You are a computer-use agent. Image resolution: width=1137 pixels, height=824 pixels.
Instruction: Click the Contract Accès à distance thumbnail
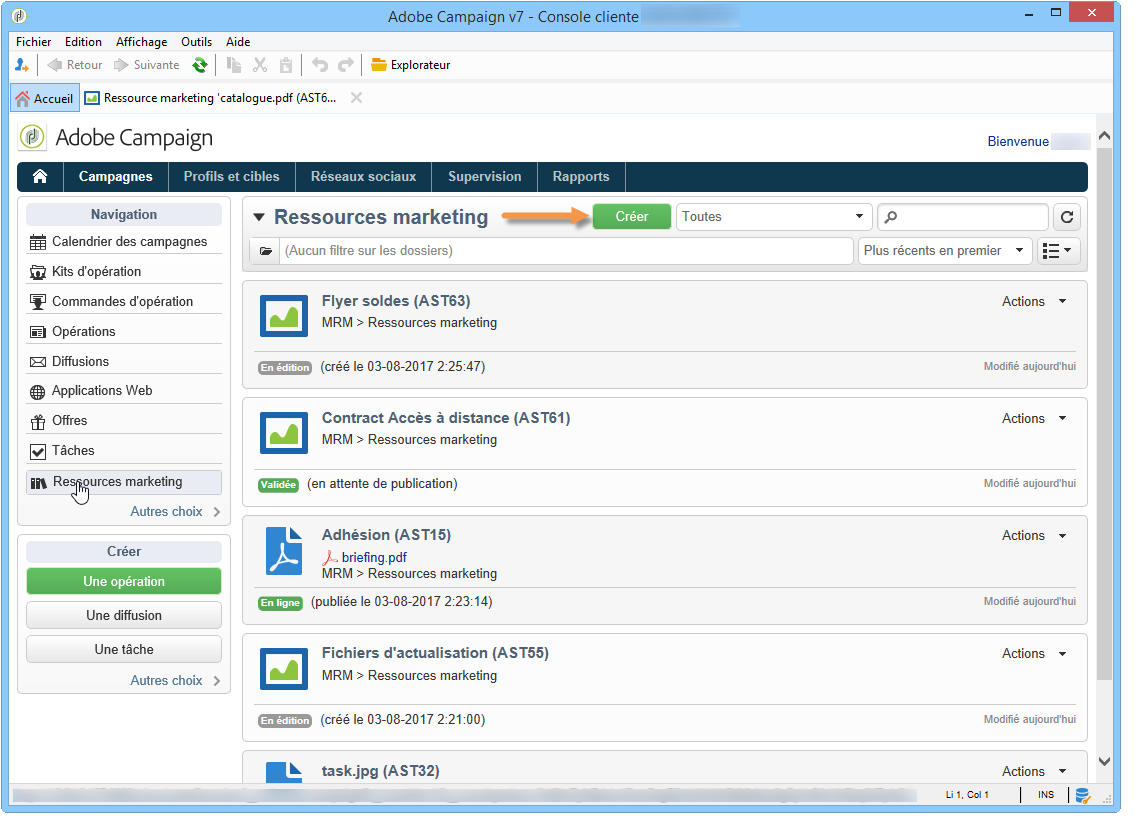coord(284,433)
